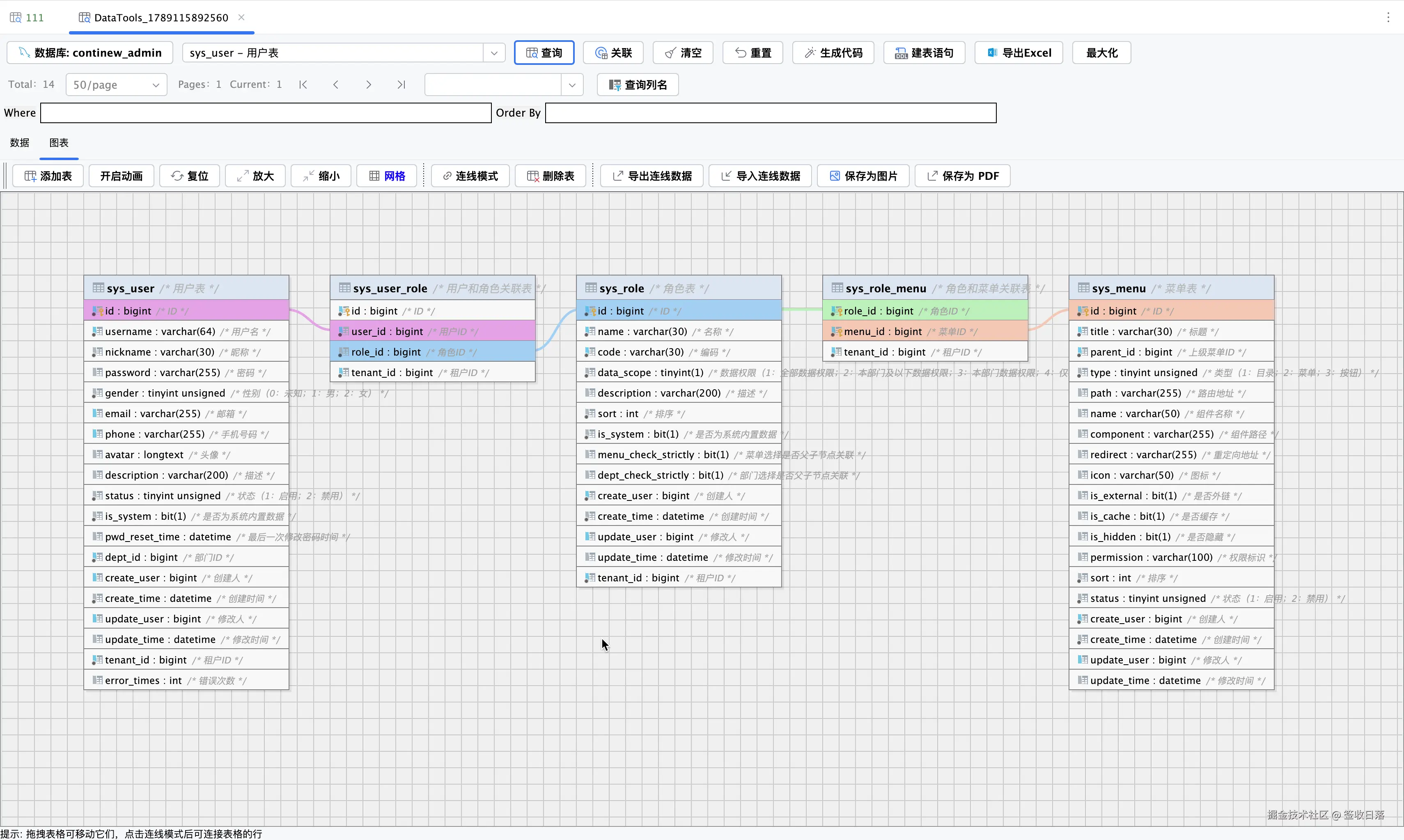Click 放大 zoom in button

(x=255, y=176)
